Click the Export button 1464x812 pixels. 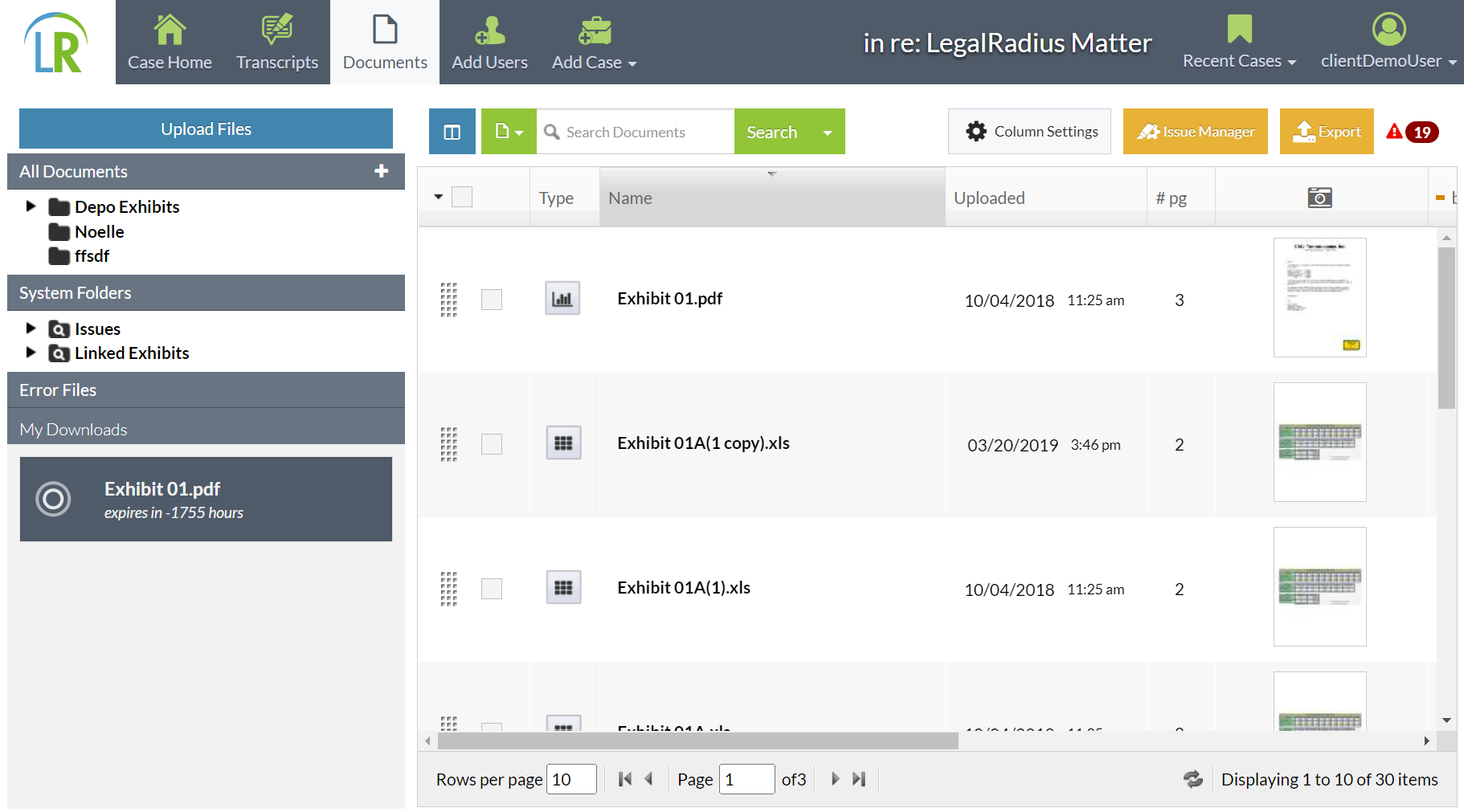[1327, 131]
